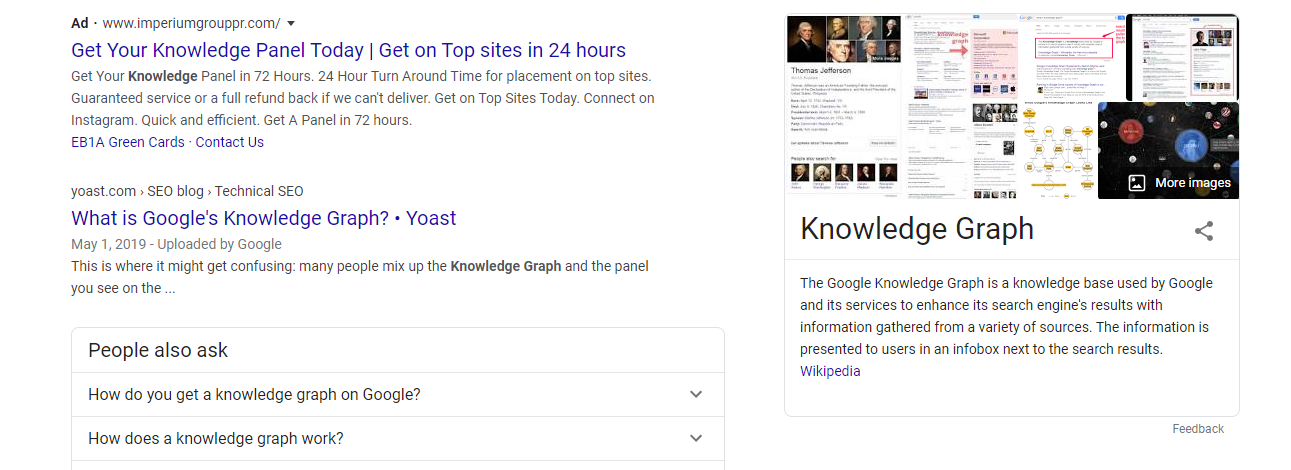This screenshot has height=470, width=1291.
Task: Open the dark-bordered search results screenshot thumbnail
Action: (1182, 57)
